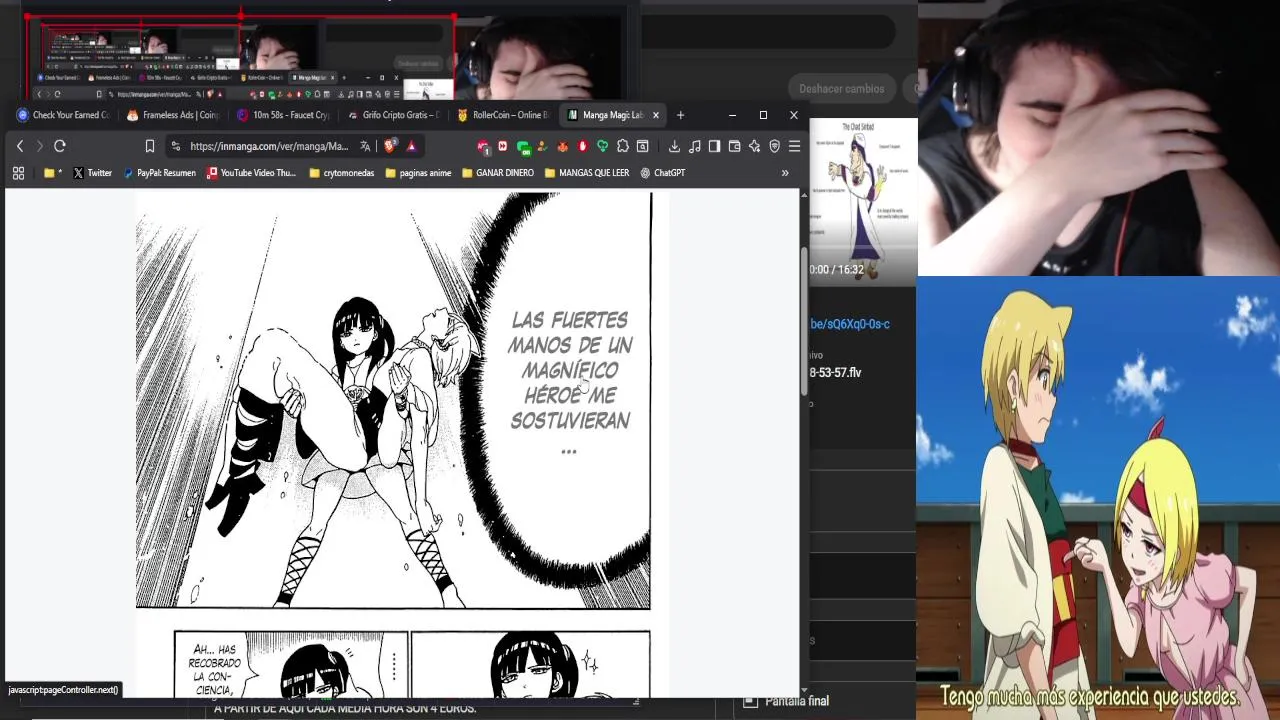The width and height of the screenshot is (1280, 720).
Task: Go back to the previous page
Action: point(20,146)
